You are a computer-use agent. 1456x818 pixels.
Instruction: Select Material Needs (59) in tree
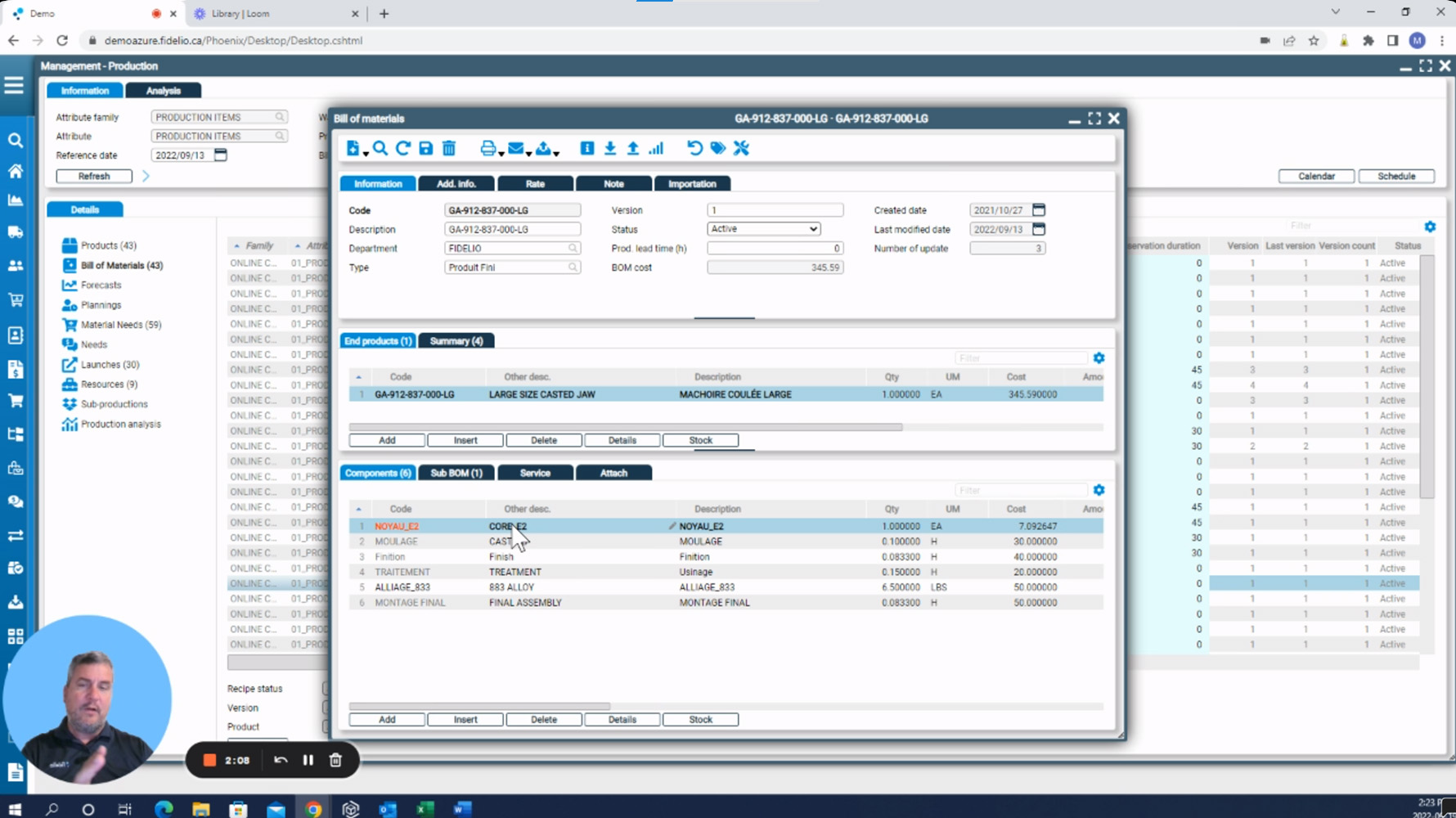[120, 325]
